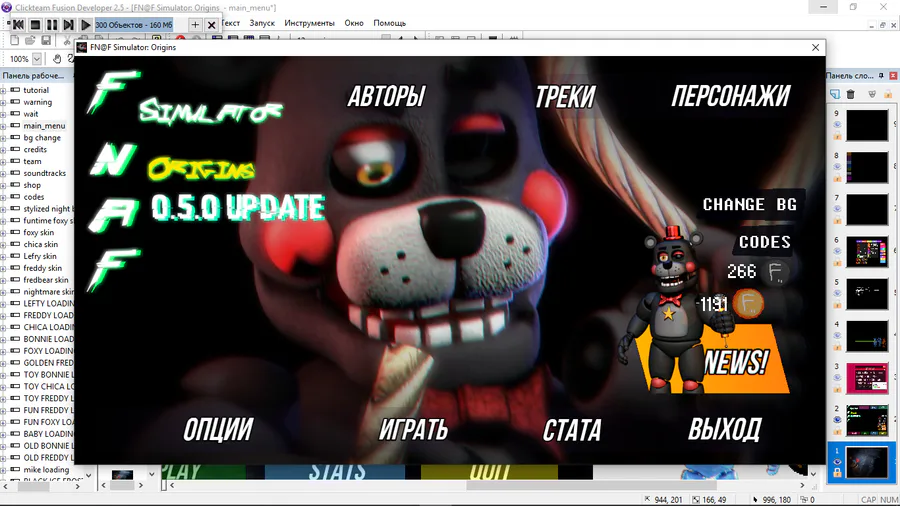Screen dimensions: 900x506
Task: Expand the credits frame node
Action: pyautogui.click(x=3, y=149)
